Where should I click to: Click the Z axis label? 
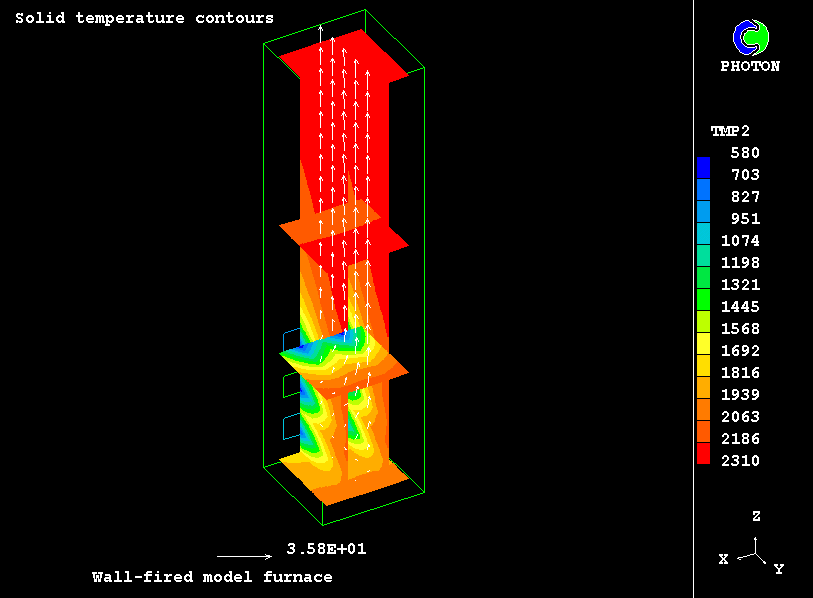(x=757, y=517)
